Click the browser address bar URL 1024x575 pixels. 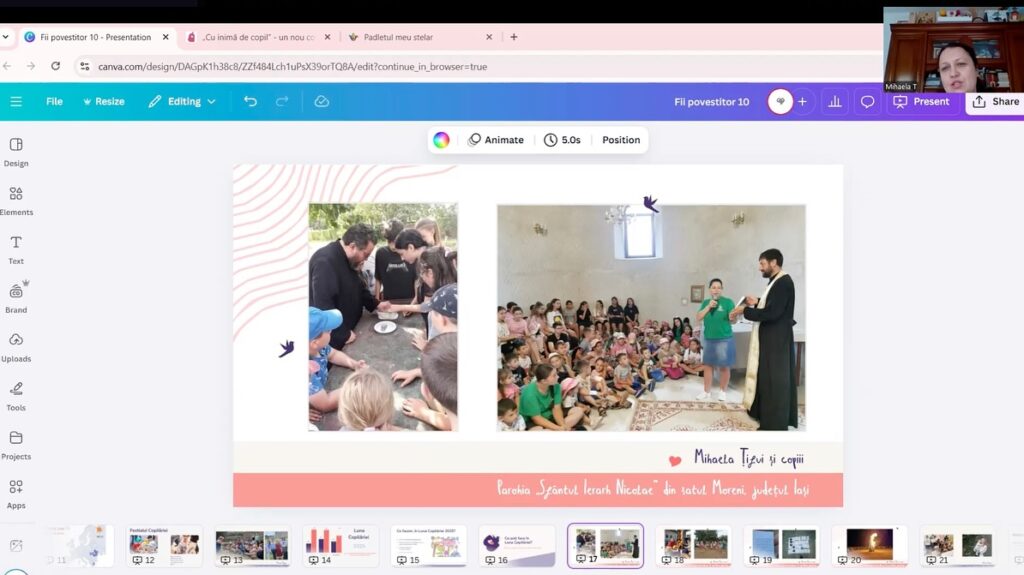point(293,67)
